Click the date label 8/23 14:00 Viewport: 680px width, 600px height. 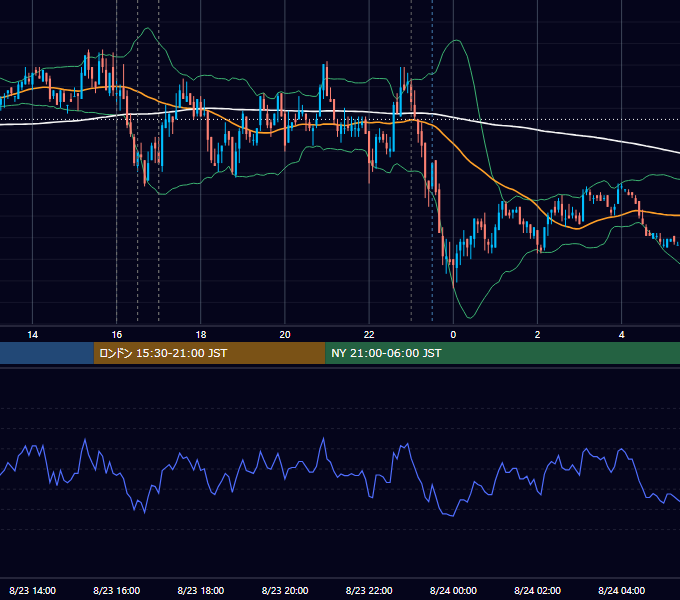(33, 590)
